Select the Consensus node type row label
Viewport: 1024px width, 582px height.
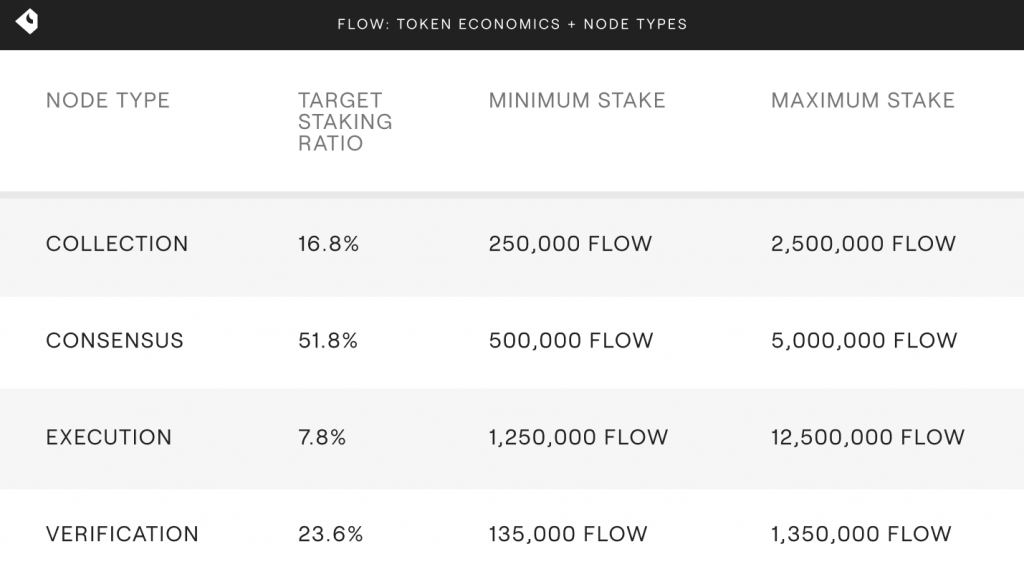tap(115, 340)
